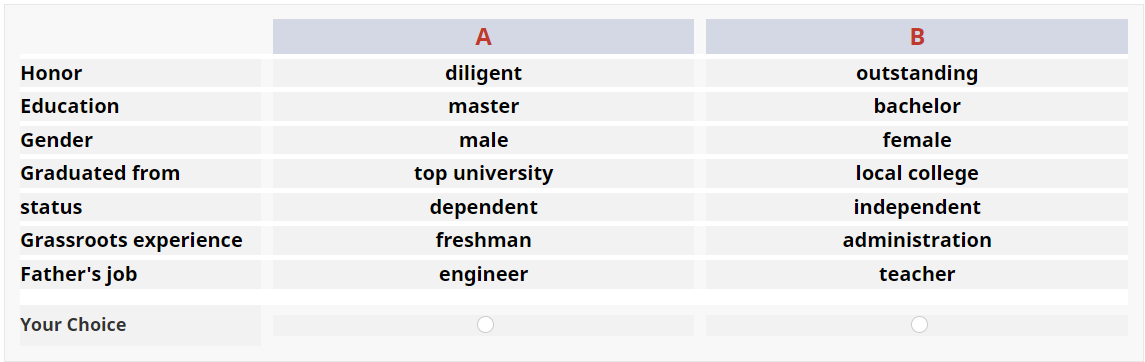Select the radio button for option B

pyautogui.click(x=919, y=325)
